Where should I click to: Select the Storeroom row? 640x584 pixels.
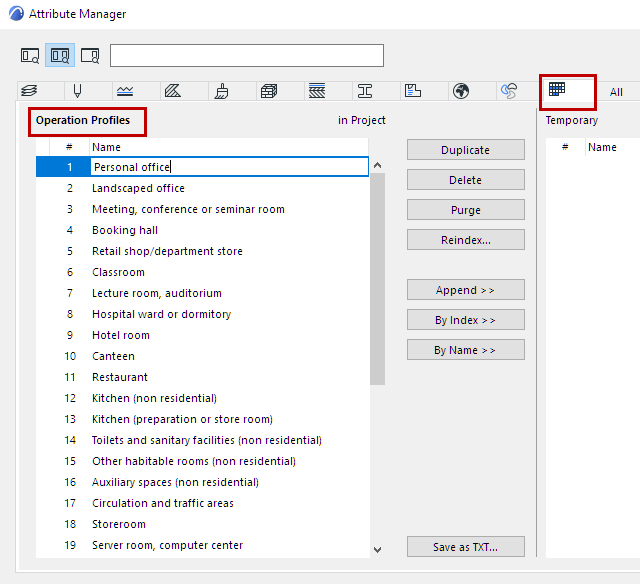tap(202, 524)
